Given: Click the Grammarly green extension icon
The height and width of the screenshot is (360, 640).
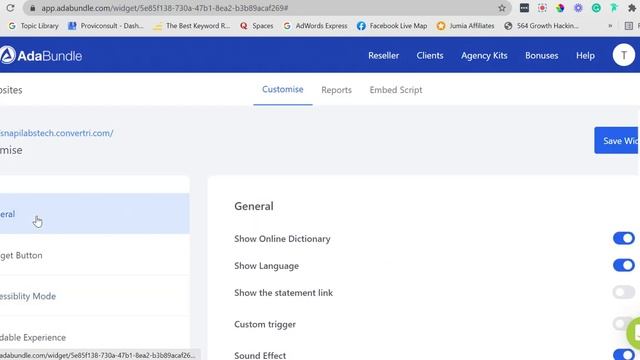Looking at the screenshot, I should [596, 8].
